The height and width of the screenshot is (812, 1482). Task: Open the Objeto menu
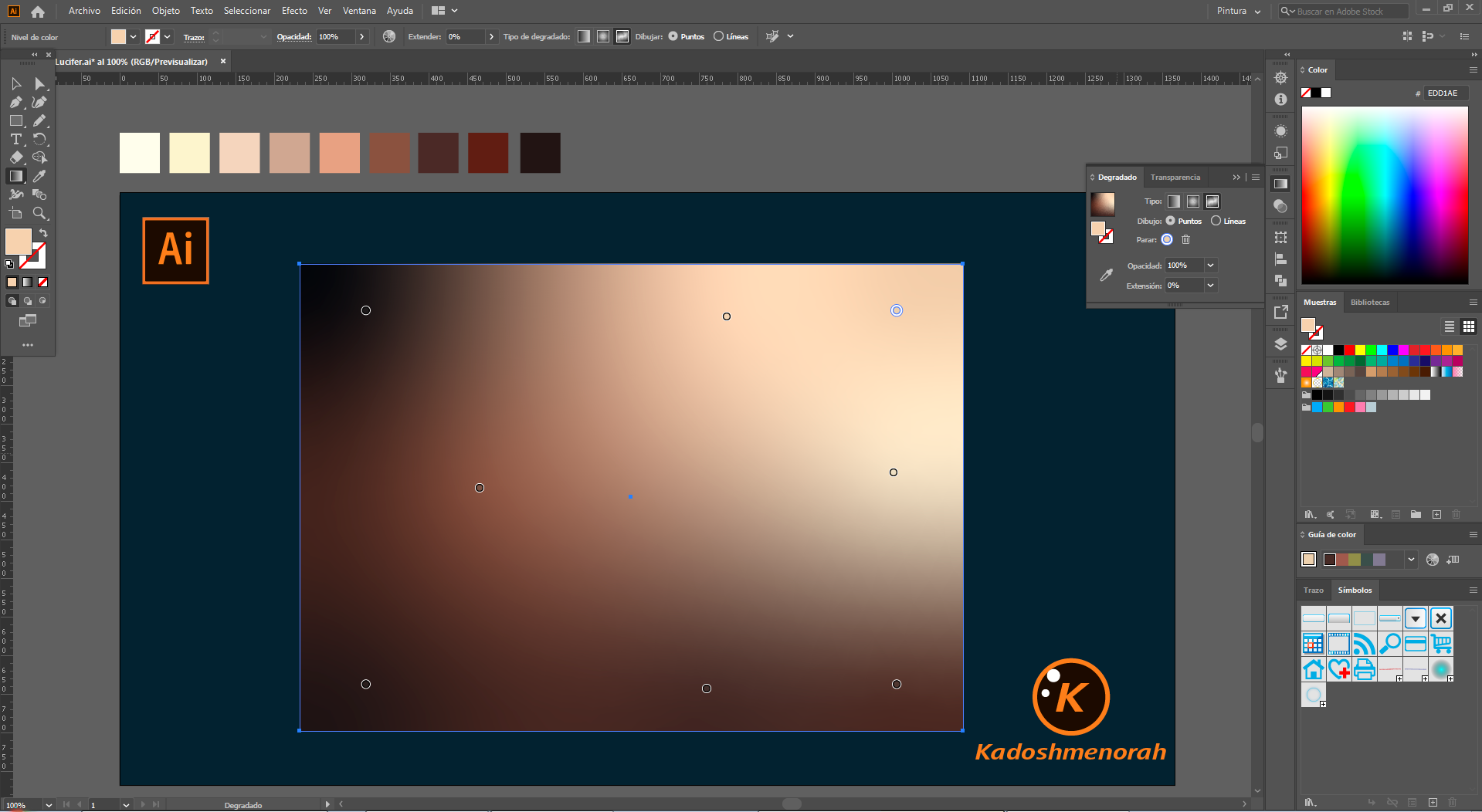(x=166, y=11)
